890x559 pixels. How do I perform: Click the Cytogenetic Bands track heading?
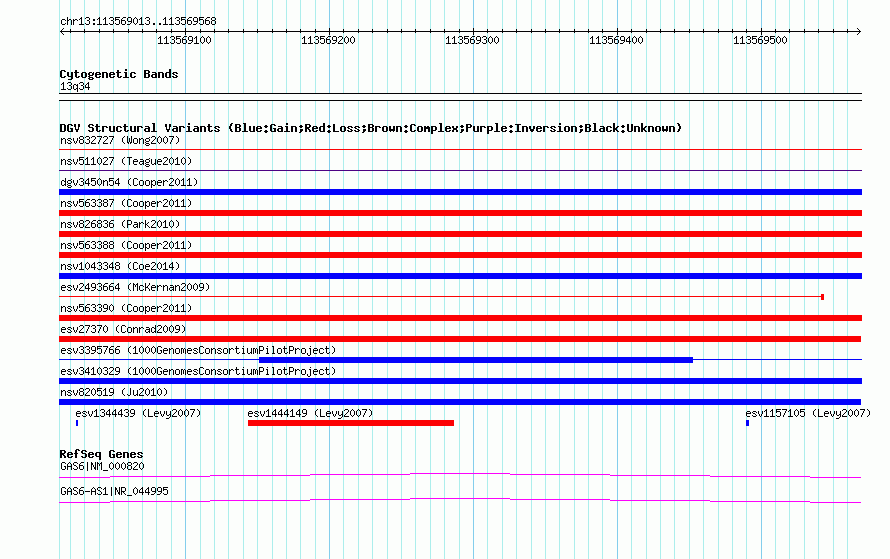(119, 74)
